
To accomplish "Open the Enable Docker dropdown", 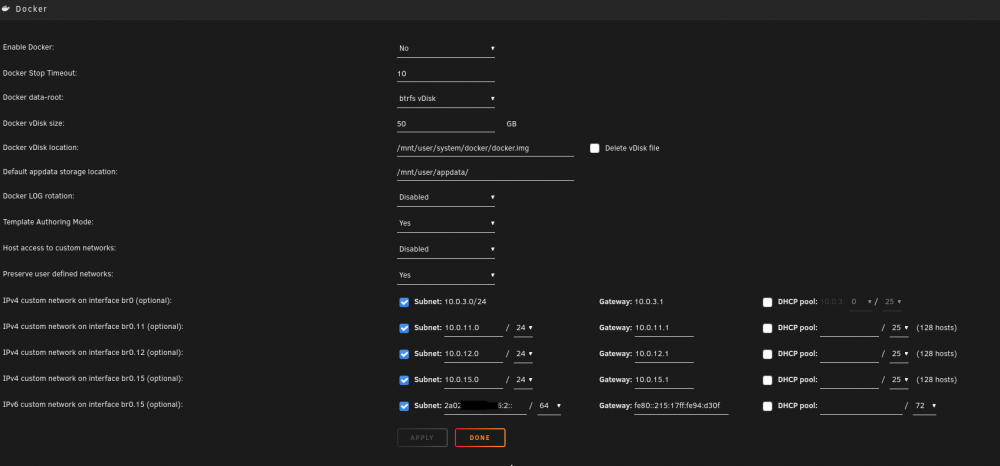I will point(446,48).
